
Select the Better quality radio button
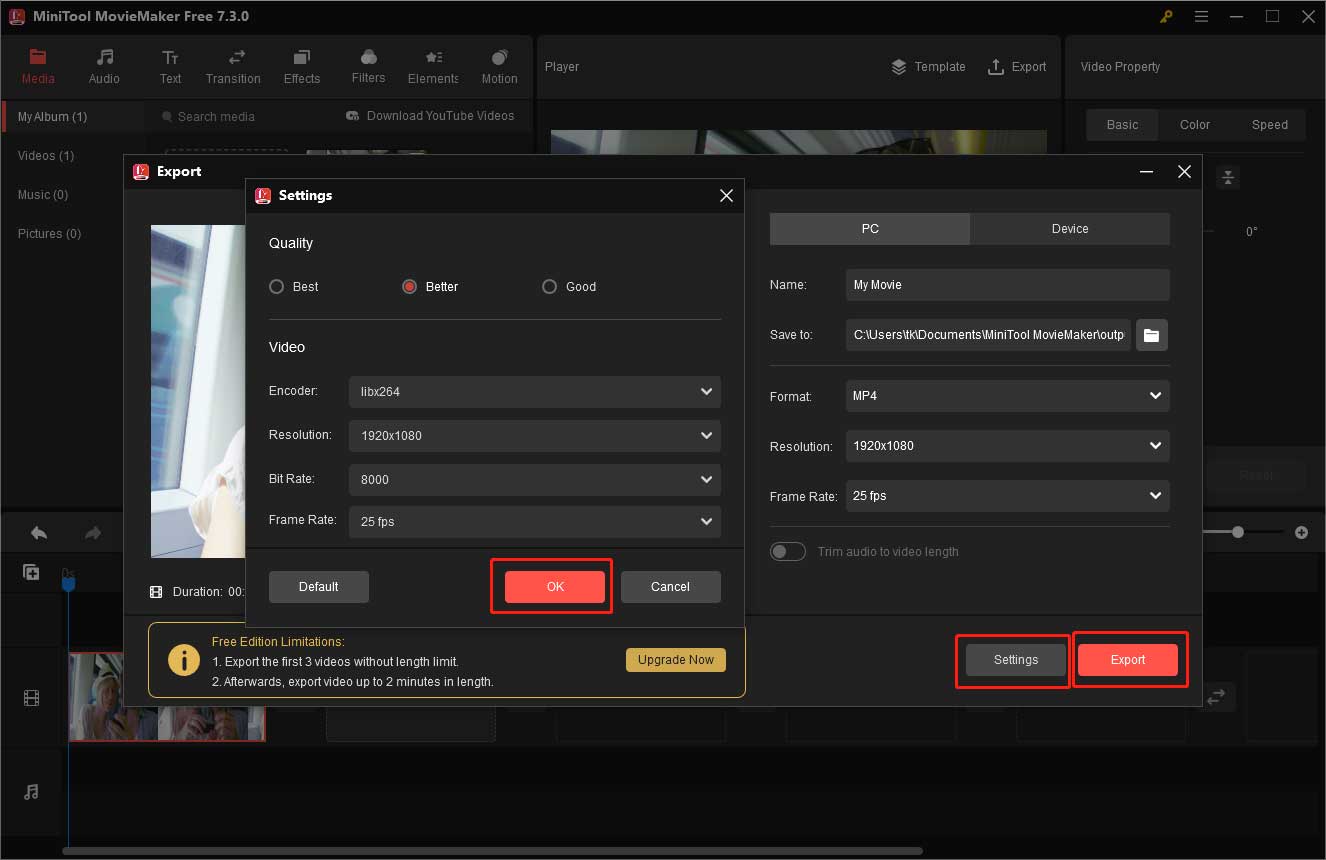409,287
